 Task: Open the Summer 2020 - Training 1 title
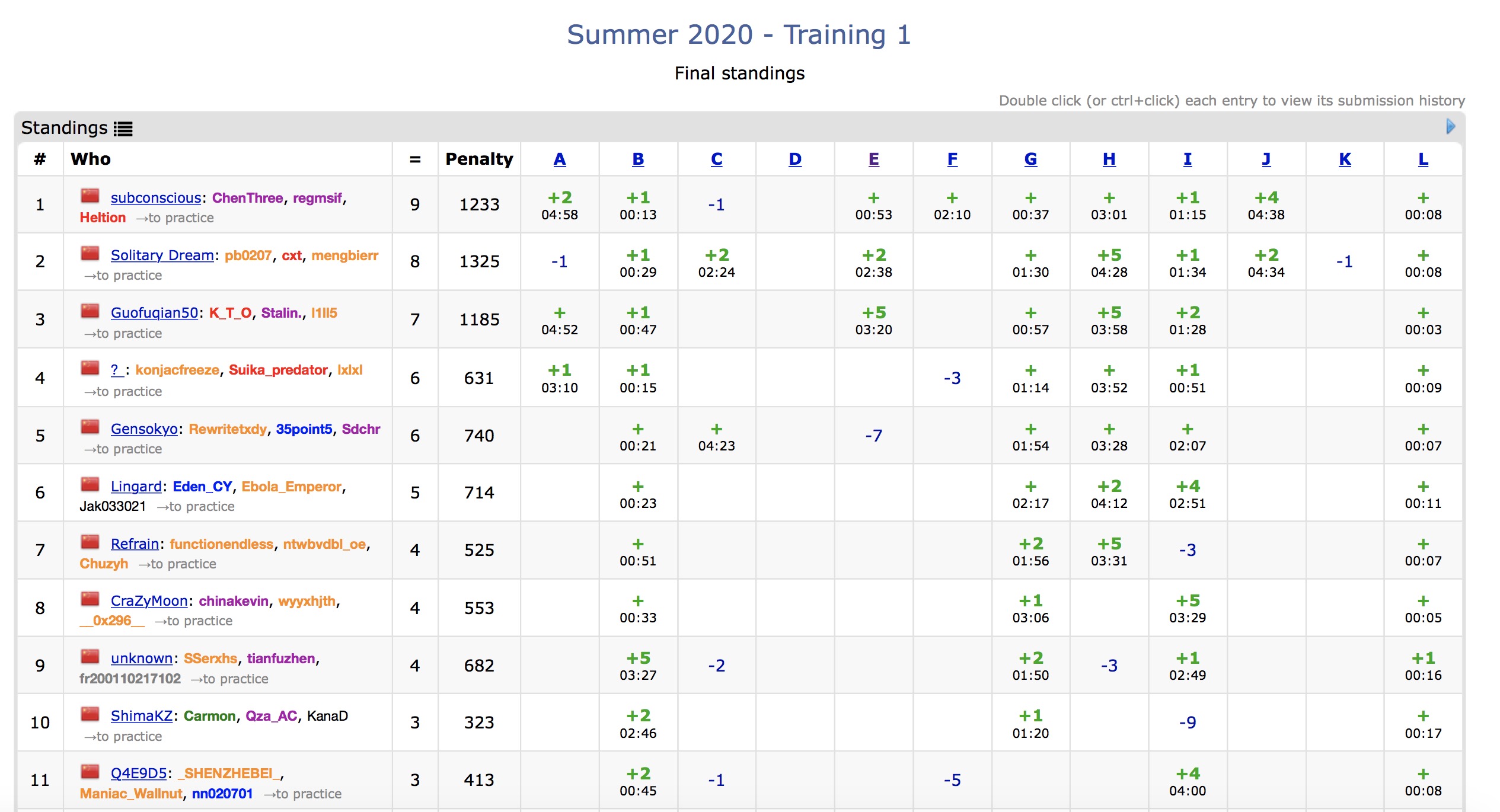click(739, 34)
